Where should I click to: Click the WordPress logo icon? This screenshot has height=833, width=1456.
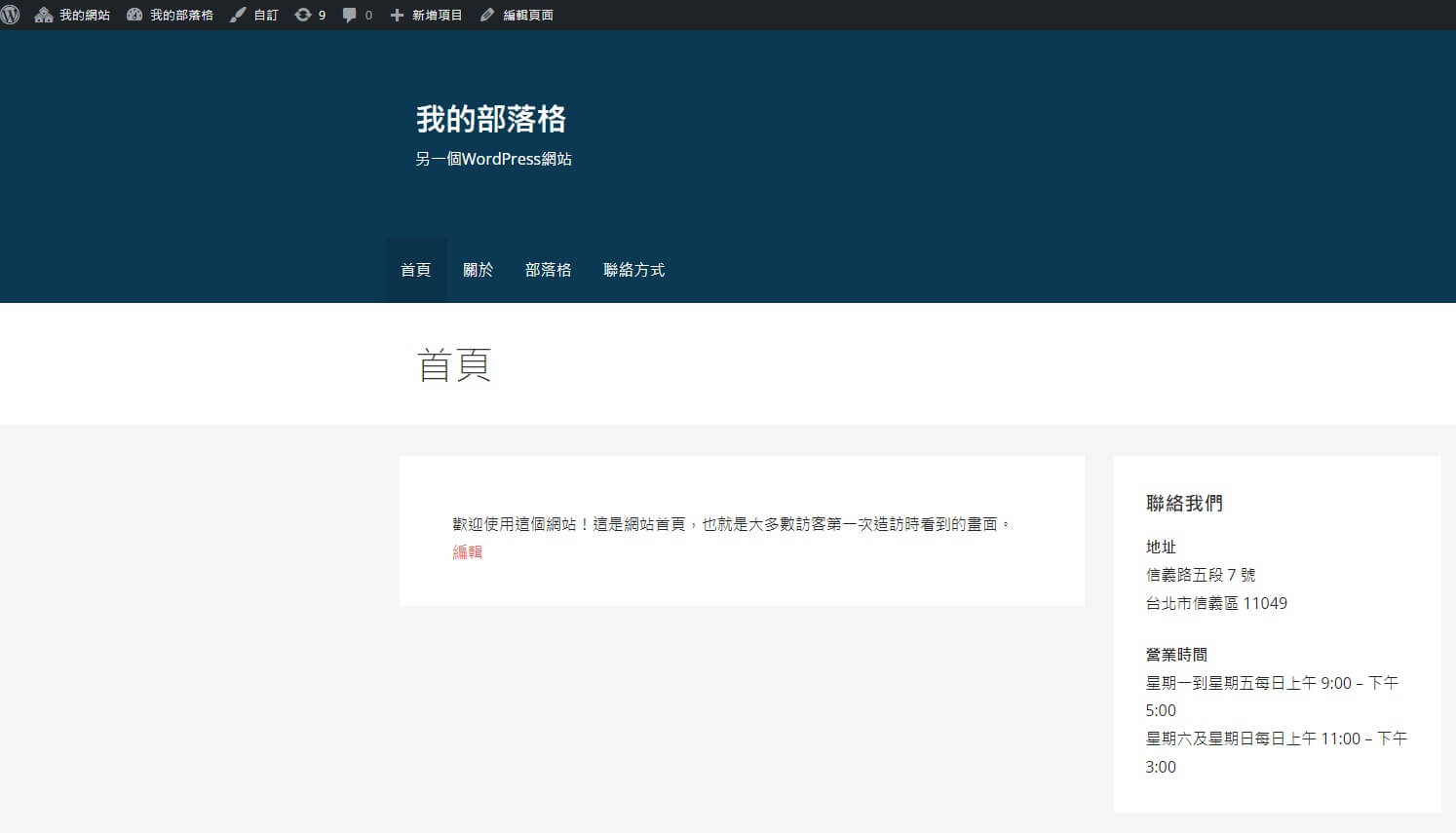point(10,15)
